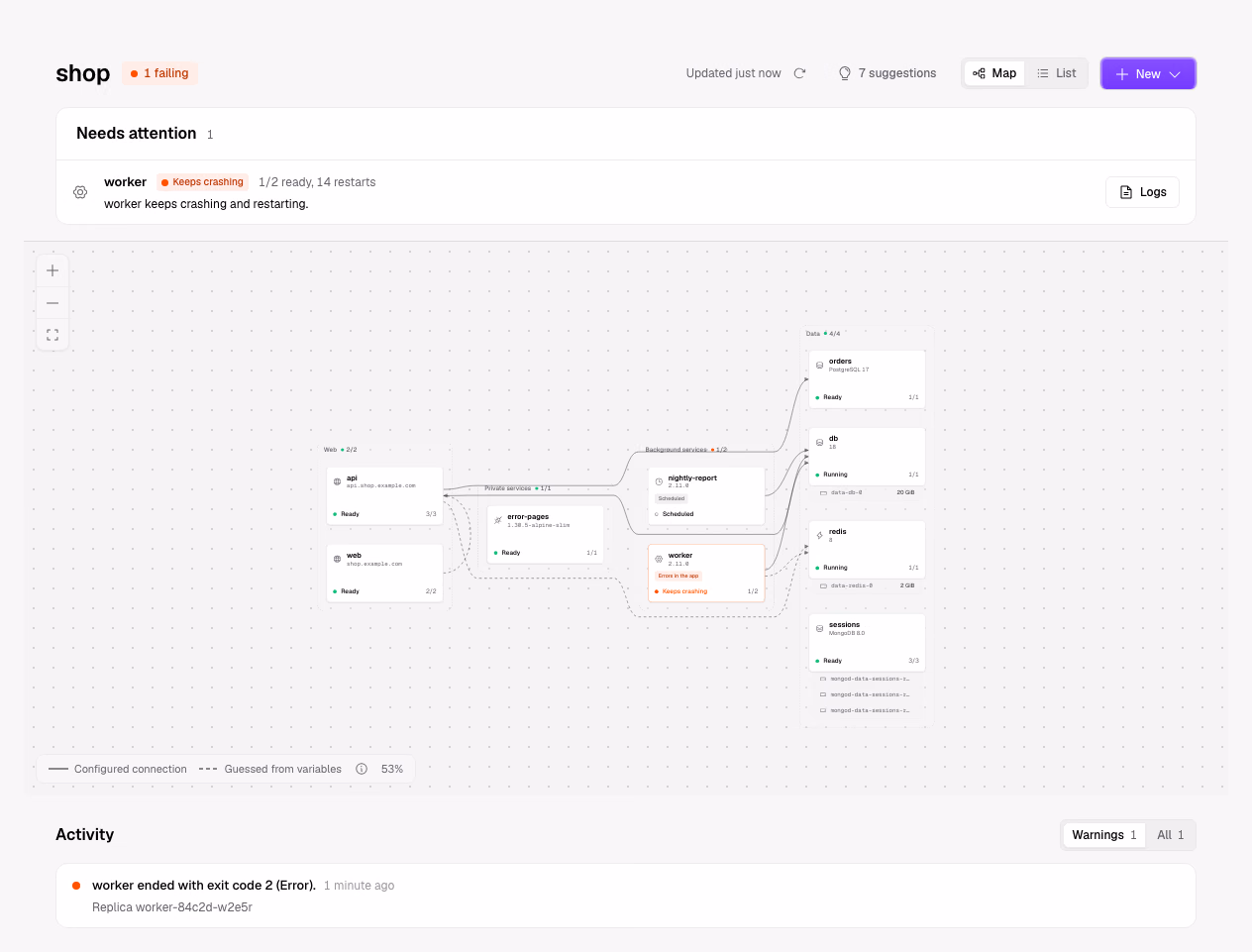This screenshot has height=952, width=1252.
Task: Click the database icon on db node
Action: click(x=819, y=442)
